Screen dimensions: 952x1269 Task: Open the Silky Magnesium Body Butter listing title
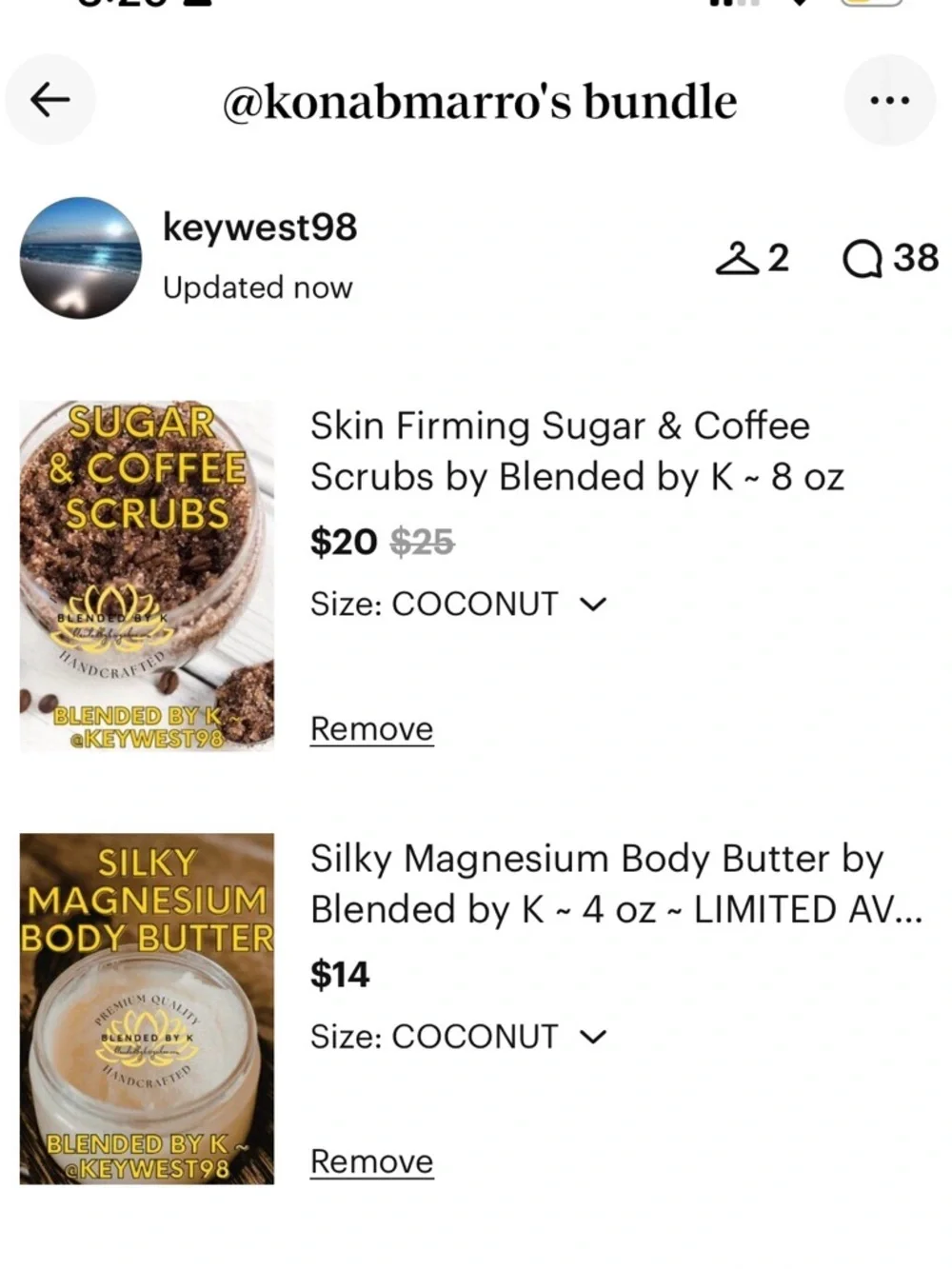tap(616, 883)
